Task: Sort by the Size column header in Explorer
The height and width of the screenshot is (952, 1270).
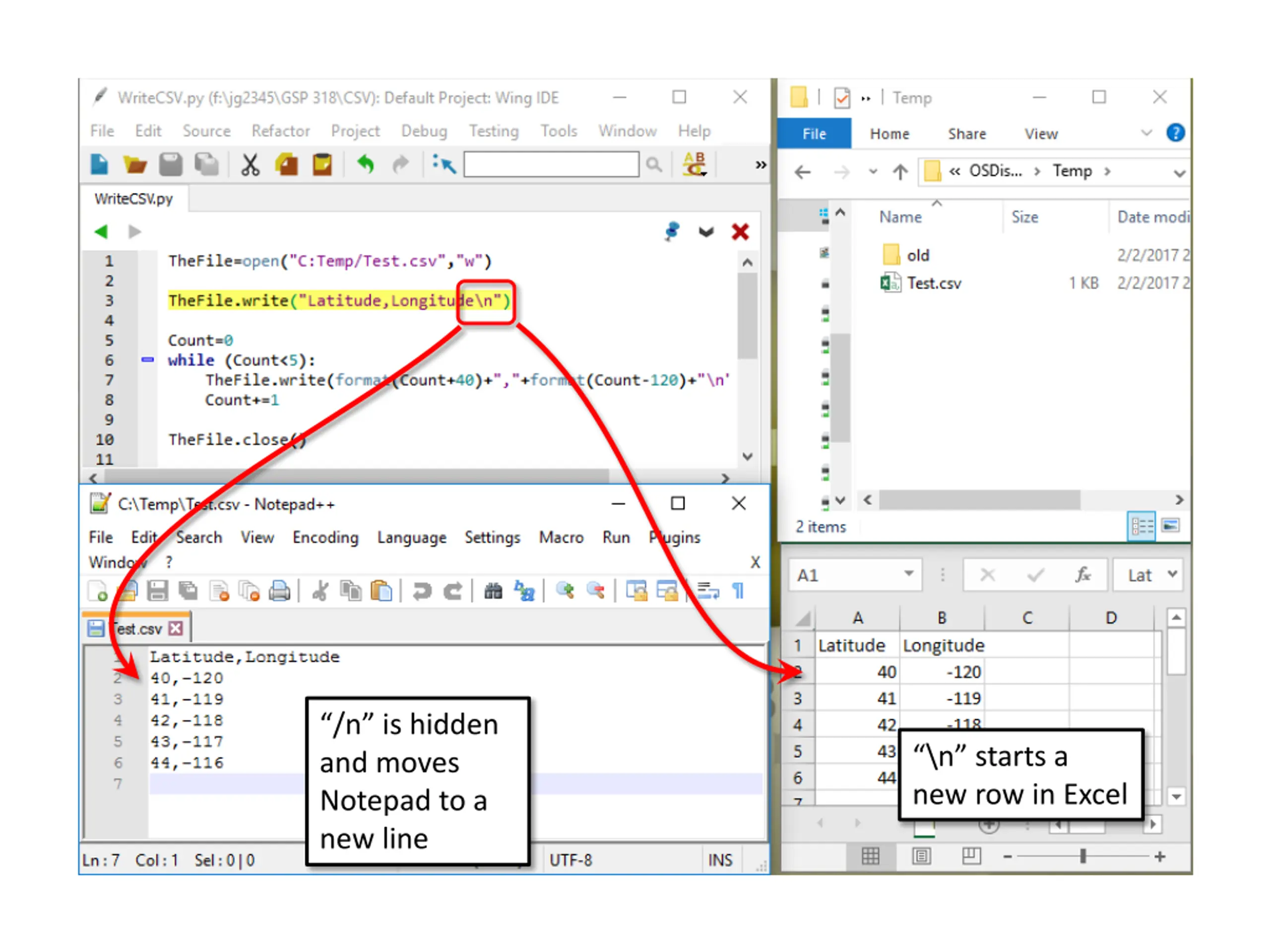Action: coord(1025,218)
